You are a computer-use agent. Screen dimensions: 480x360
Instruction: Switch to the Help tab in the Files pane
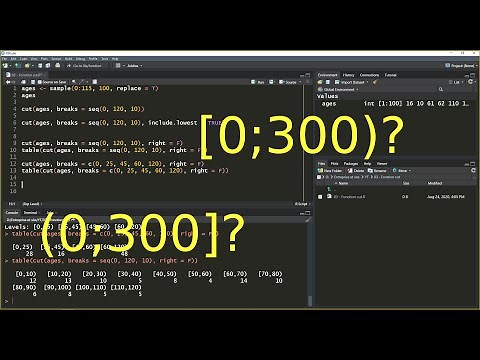tap(367, 163)
